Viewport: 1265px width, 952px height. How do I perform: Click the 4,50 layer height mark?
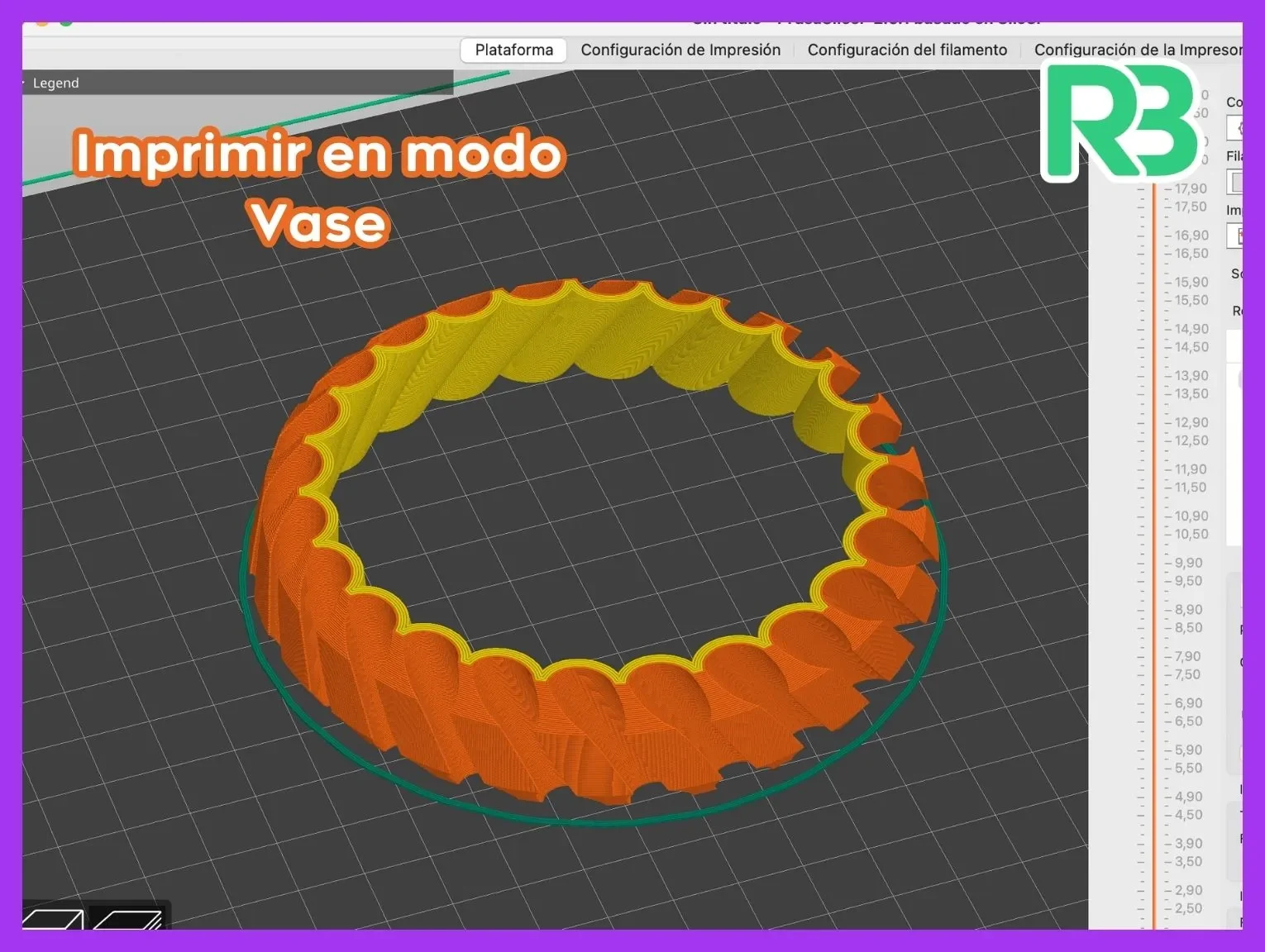[1189, 815]
